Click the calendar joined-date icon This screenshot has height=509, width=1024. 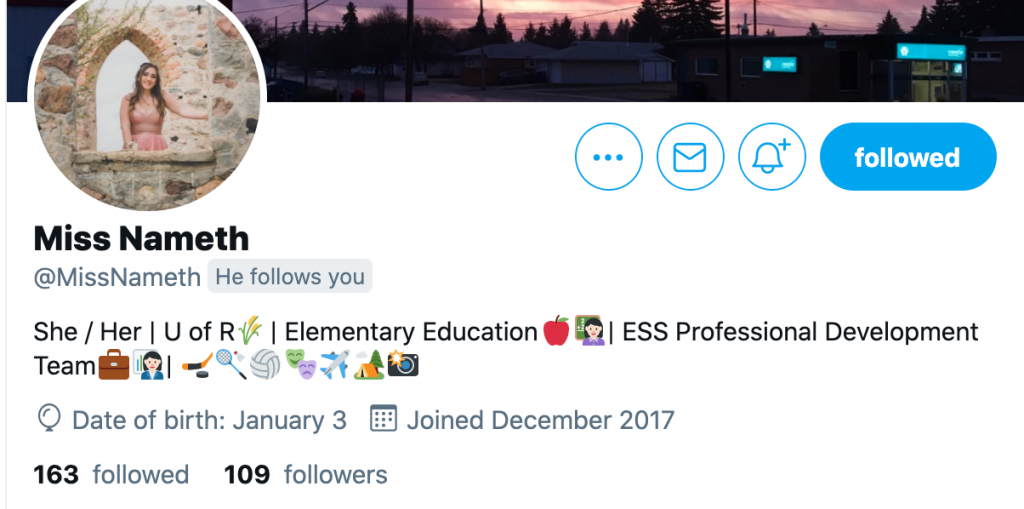coord(383,418)
